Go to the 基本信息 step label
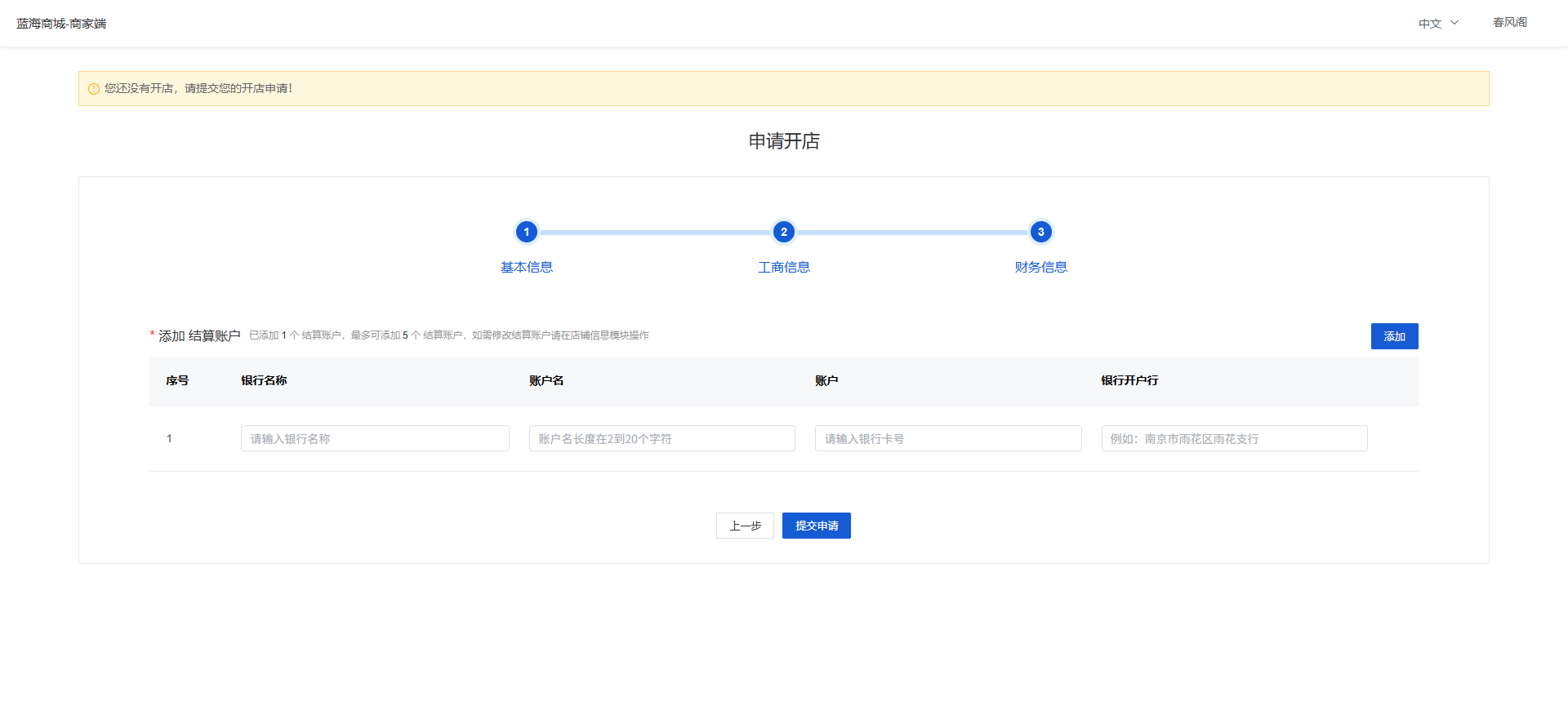This screenshot has height=728, width=1568. tap(527, 267)
